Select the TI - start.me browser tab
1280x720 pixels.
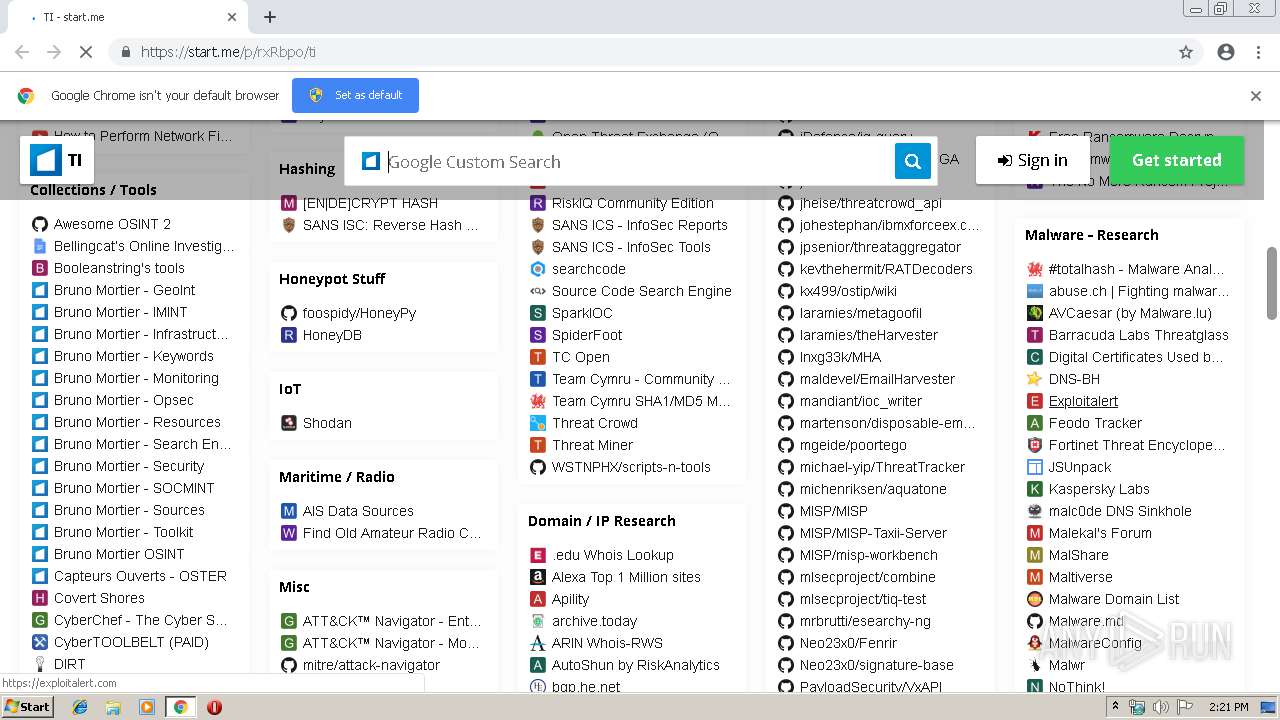pos(130,17)
